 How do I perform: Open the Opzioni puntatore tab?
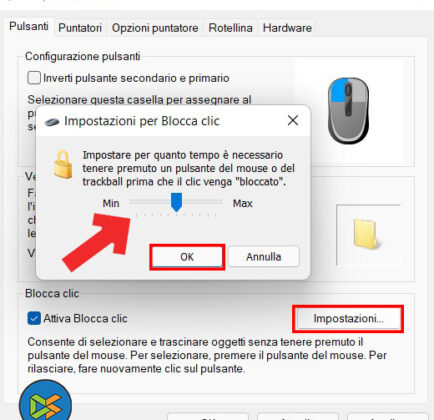tap(155, 28)
